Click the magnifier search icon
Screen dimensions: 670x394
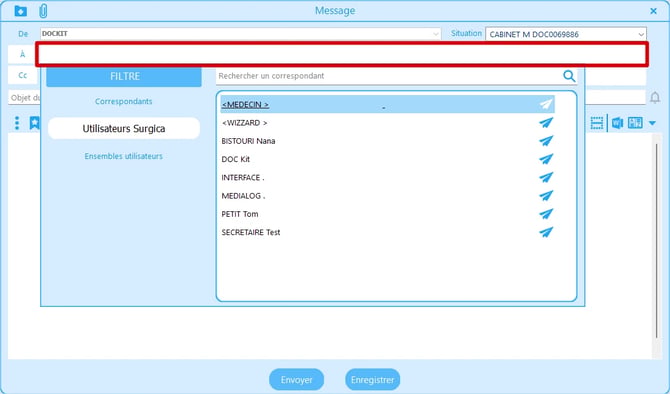(569, 76)
